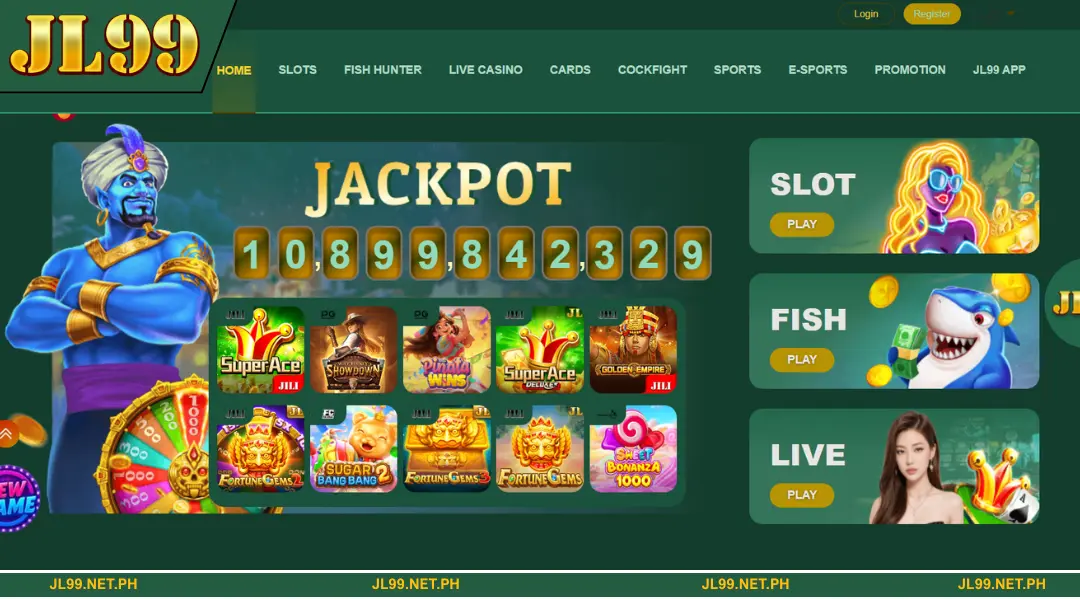Open the Pinata Wins game icon
This screenshot has height=600, width=1080.
(x=446, y=350)
